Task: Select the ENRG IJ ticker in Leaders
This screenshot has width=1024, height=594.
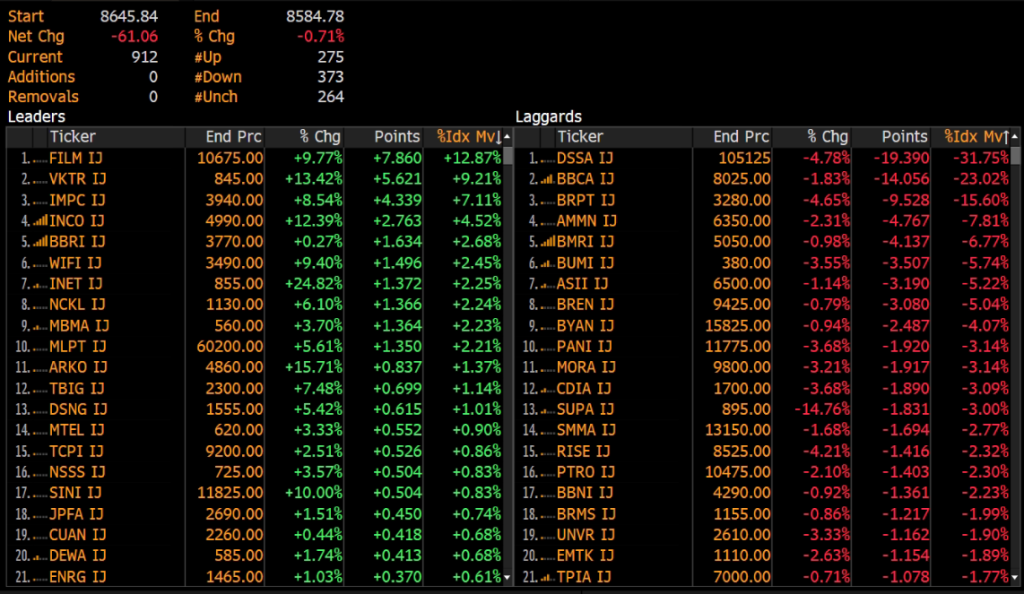Action: (77, 577)
